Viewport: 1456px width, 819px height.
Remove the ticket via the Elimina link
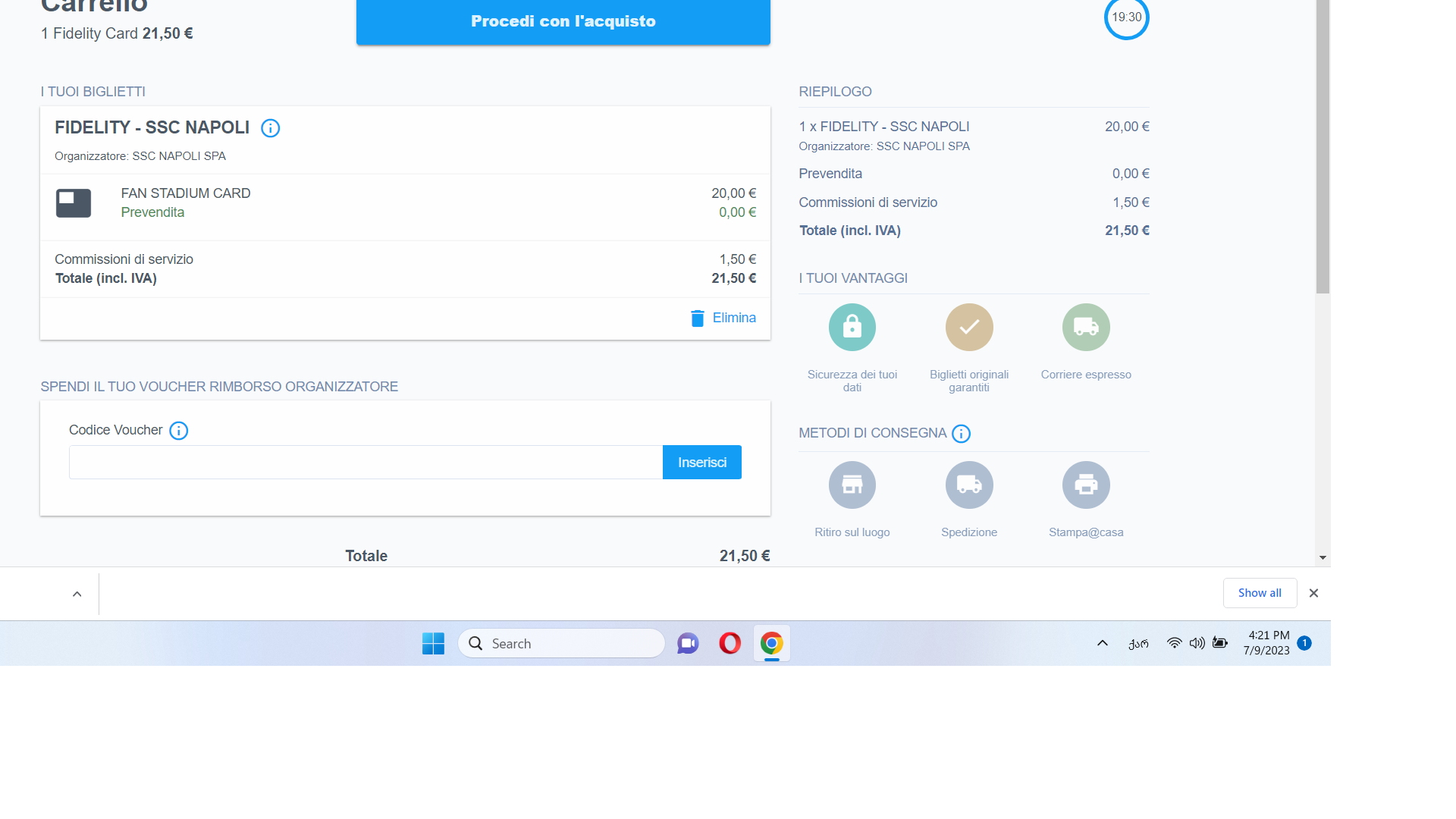[x=734, y=318]
